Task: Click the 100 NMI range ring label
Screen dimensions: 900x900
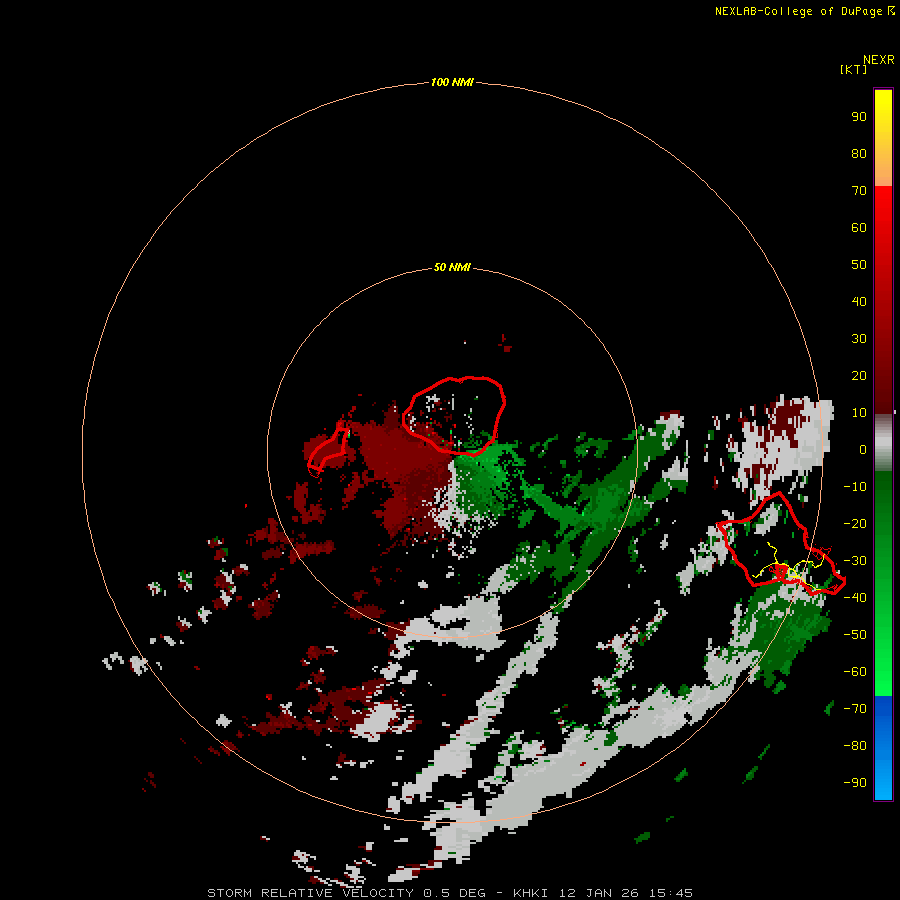Action: pos(452,83)
